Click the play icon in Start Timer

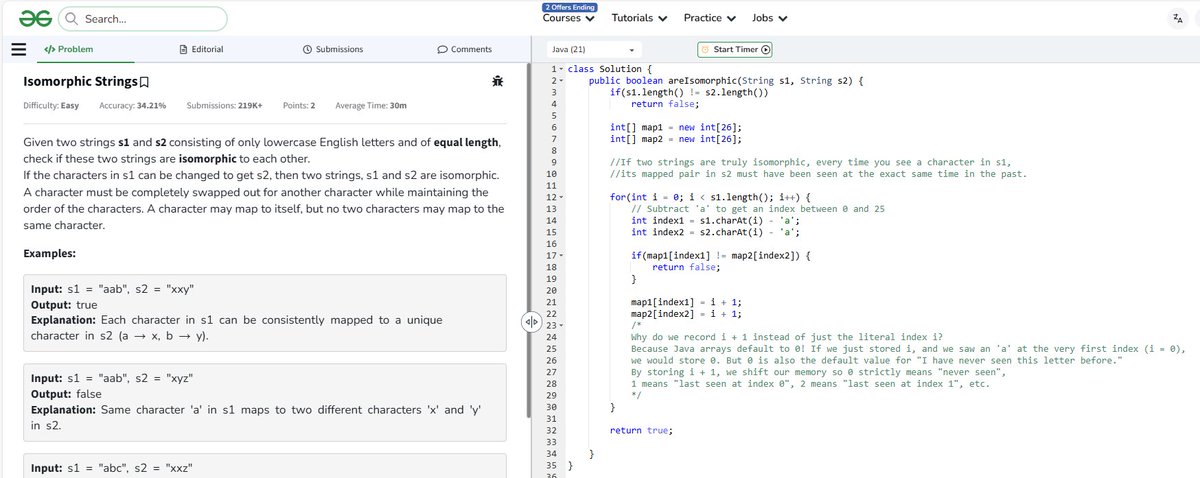pyautogui.click(x=766, y=50)
